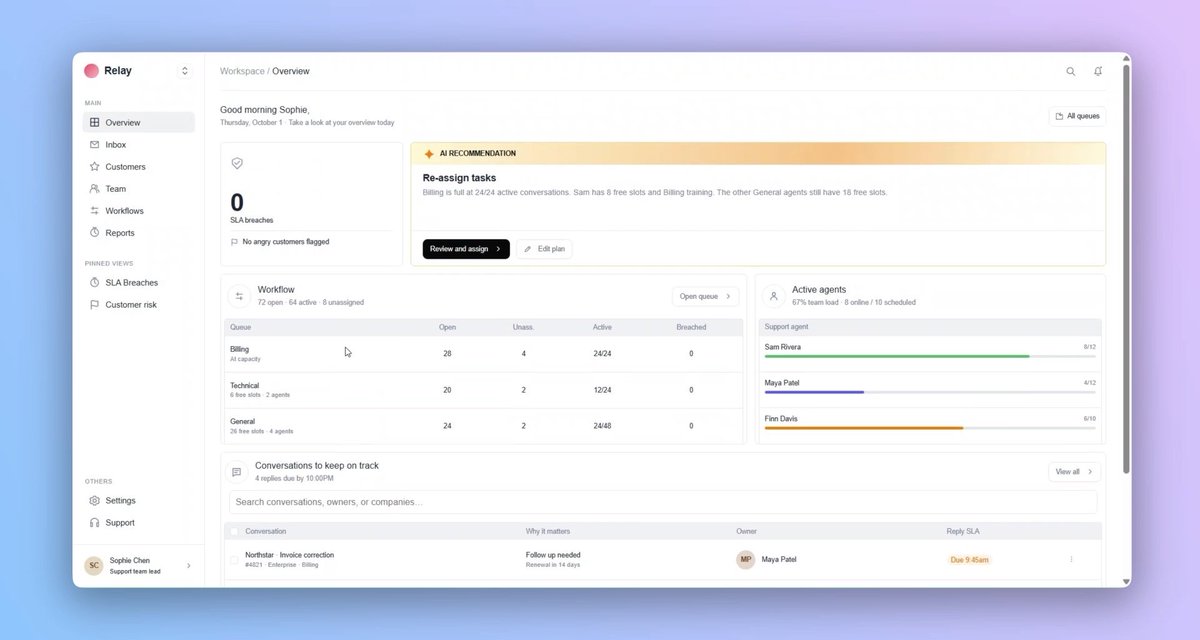Open the Northstar Invoice correction conversation
Image resolution: width=1200 pixels, height=640 pixels.
coord(290,555)
